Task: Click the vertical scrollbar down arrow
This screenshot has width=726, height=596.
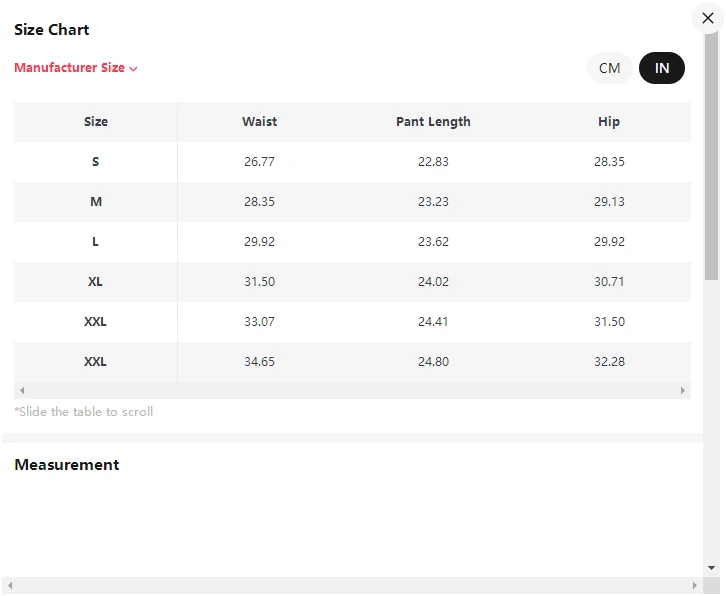Action: pos(711,568)
